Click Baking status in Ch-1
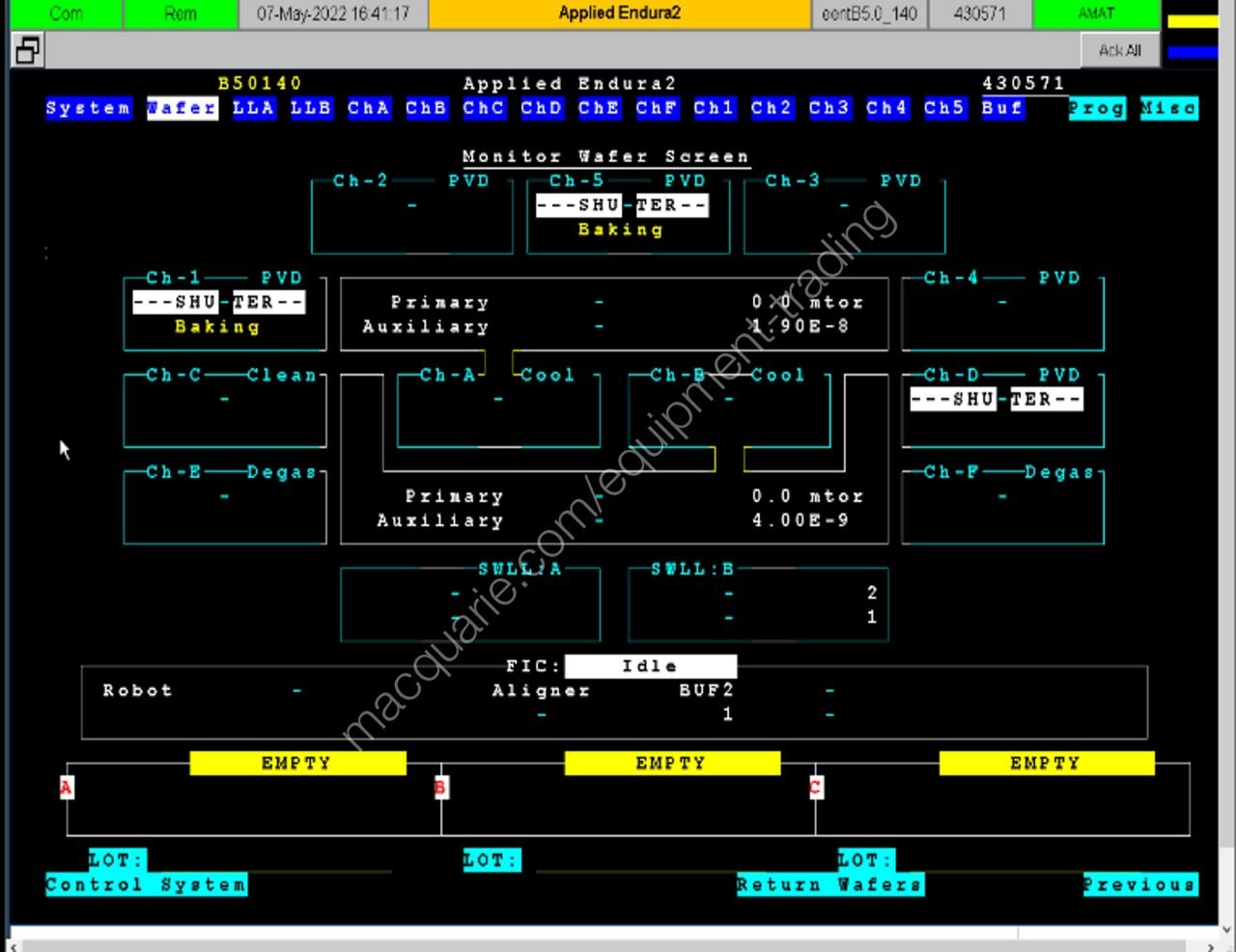1236x952 pixels. click(x=218, y=327)
